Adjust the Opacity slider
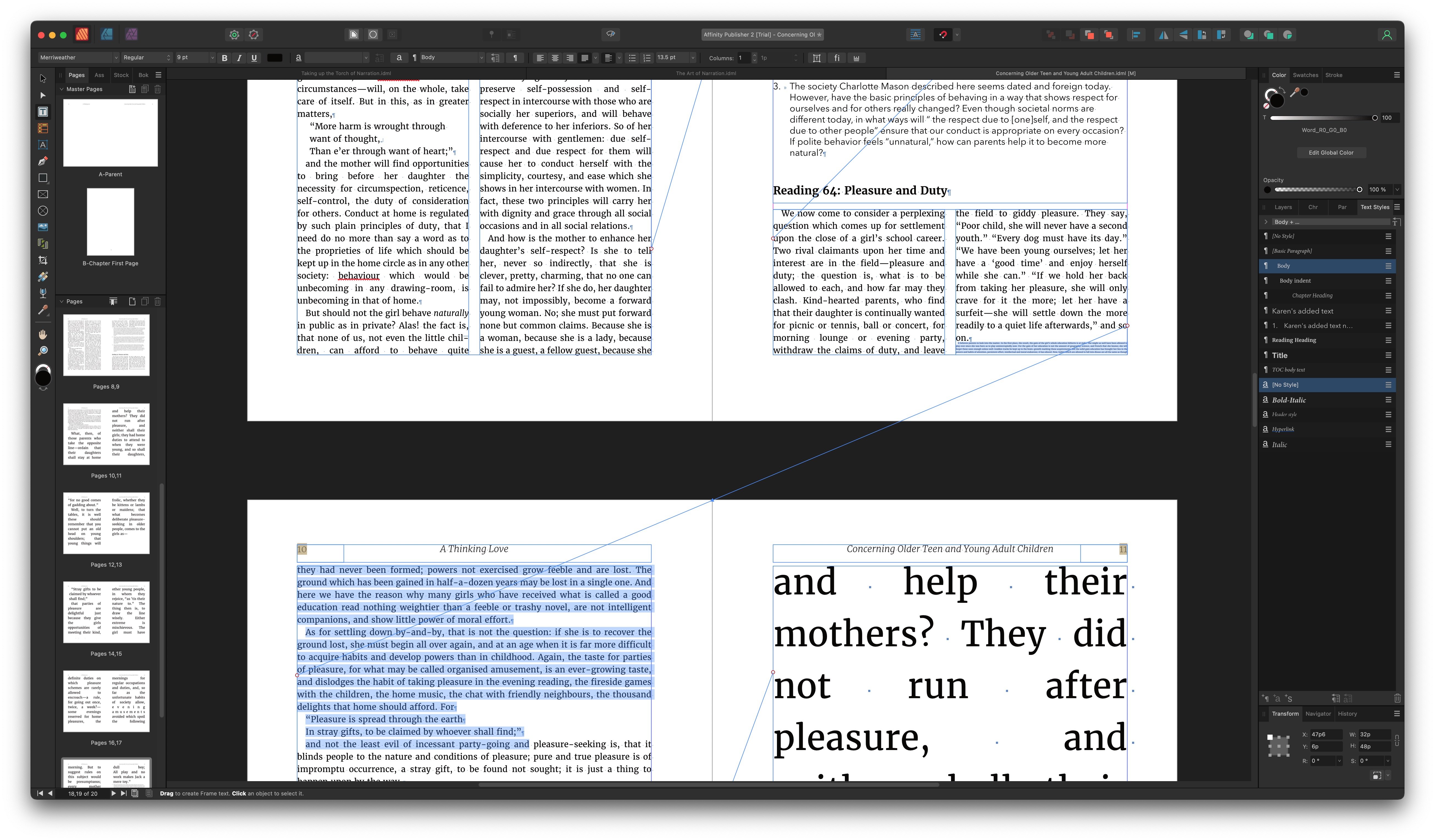The width and height of the screenshot is (1435, 840). (x=1318, y=190)
